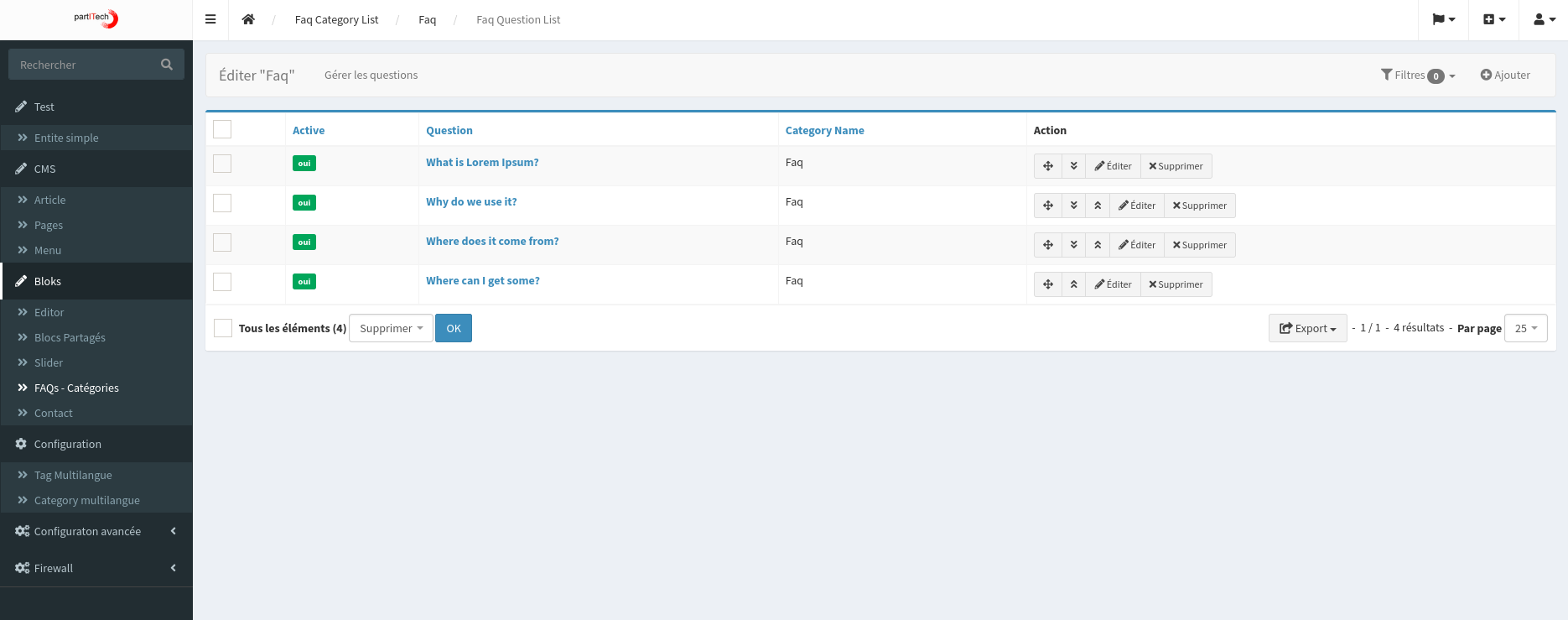
Task: Tick the Tous les éléments (4) checkbox
Action: coord(223,328)
